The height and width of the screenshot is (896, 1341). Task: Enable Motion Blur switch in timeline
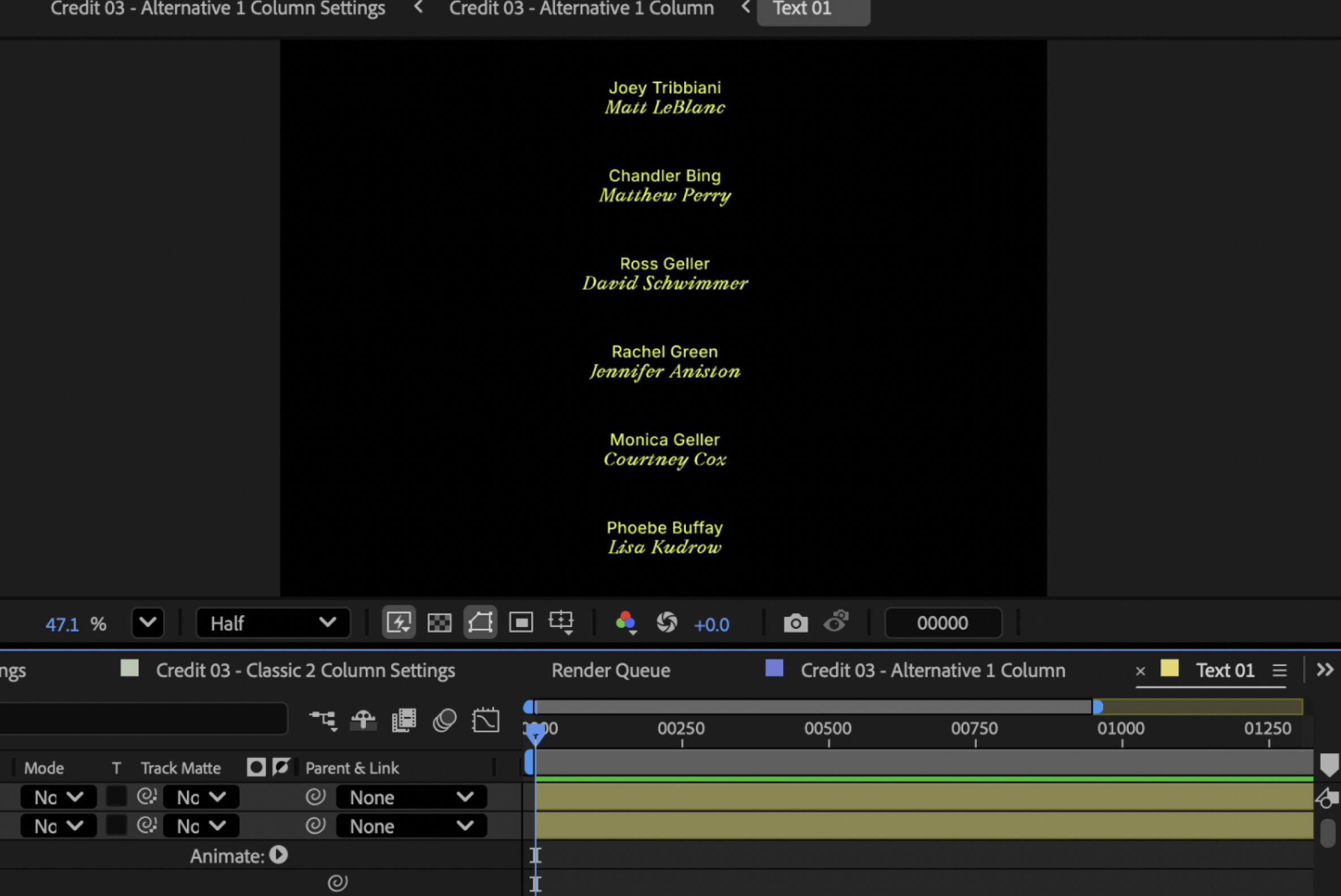pos(445,720)
